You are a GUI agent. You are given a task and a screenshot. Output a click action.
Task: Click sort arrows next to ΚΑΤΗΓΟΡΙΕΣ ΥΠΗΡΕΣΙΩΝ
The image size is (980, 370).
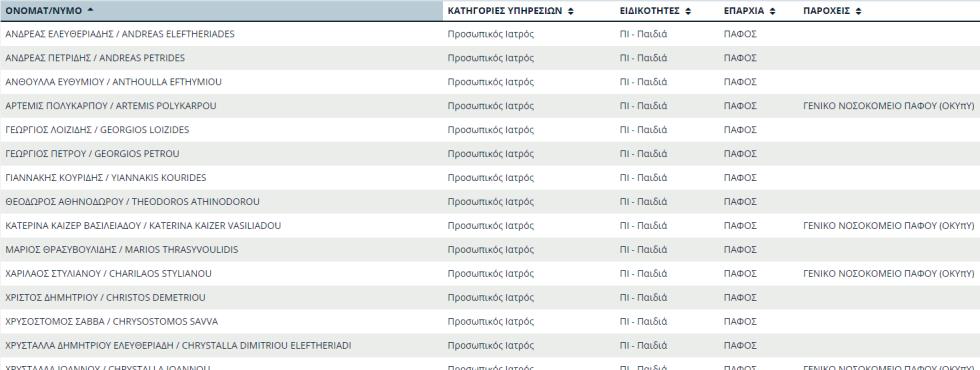coord(571,11)
